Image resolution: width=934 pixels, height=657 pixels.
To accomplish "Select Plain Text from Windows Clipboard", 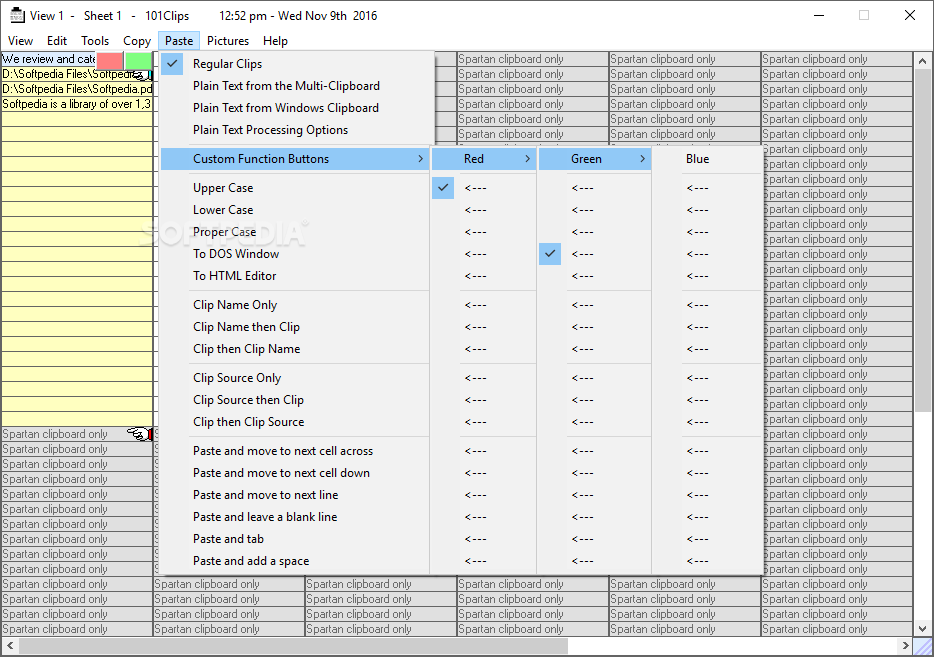I will point(297,108).
